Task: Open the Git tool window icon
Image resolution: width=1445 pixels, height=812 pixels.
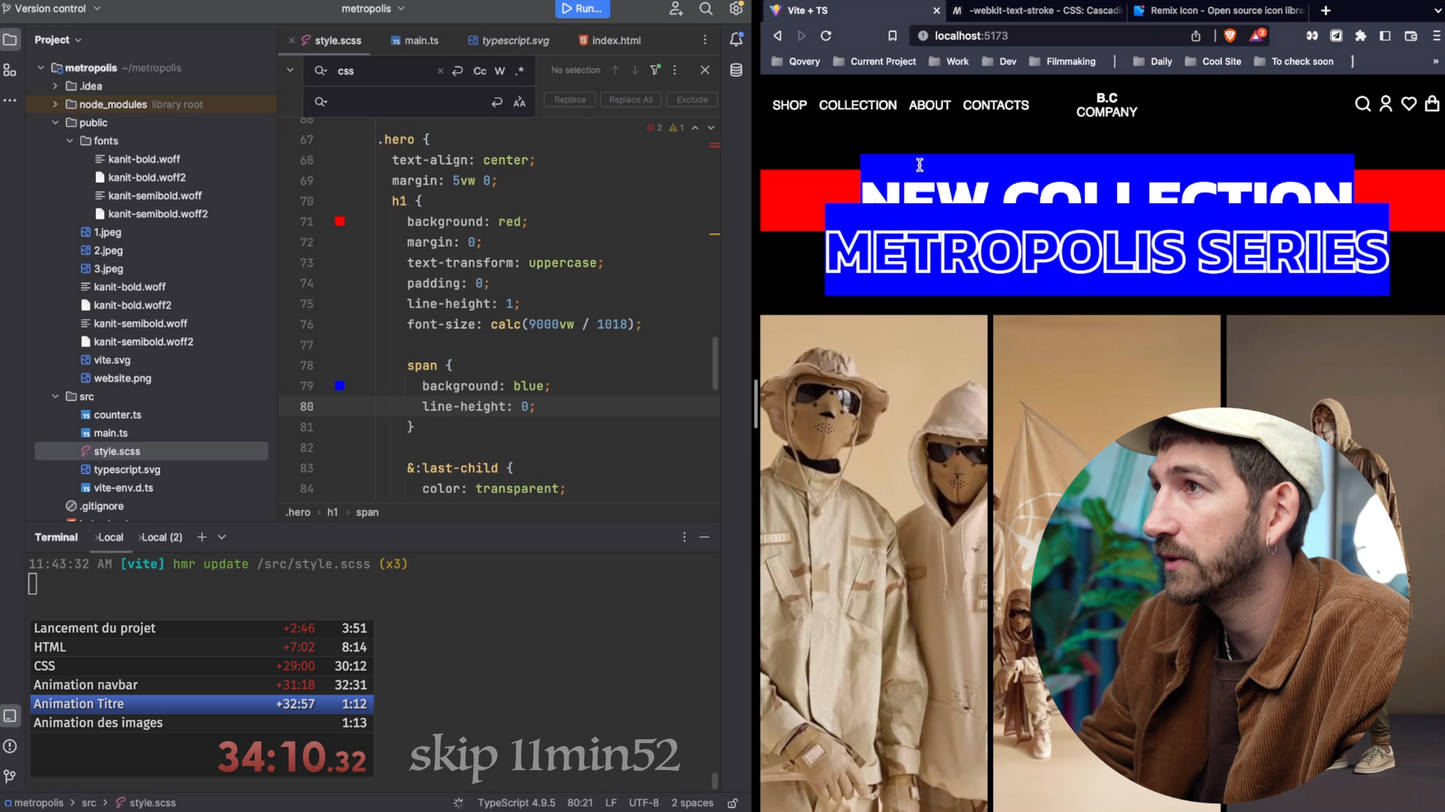Action: pyautogui.click(x=10, y=776)
